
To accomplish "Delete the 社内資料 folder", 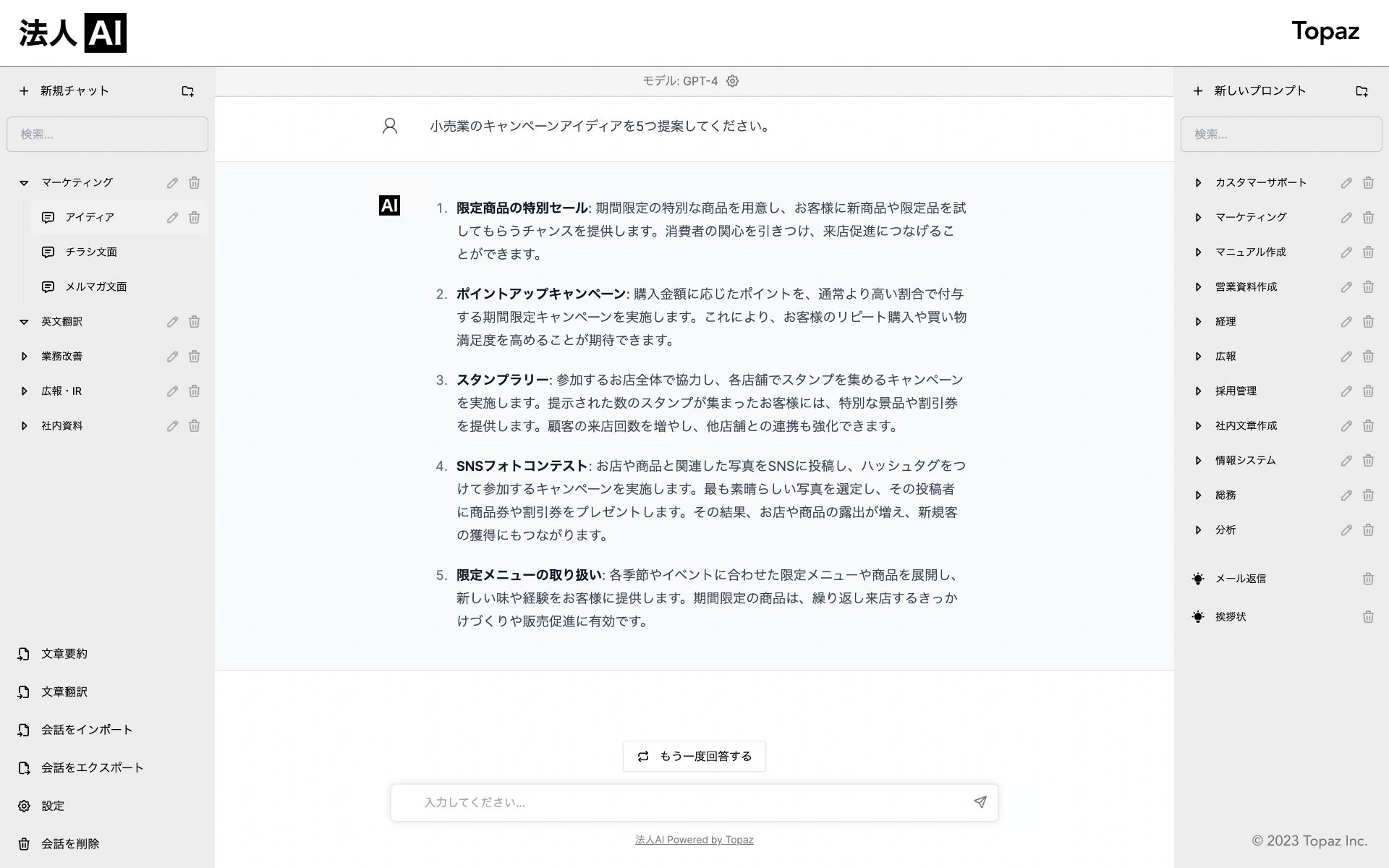I will [x=194, y=426].
